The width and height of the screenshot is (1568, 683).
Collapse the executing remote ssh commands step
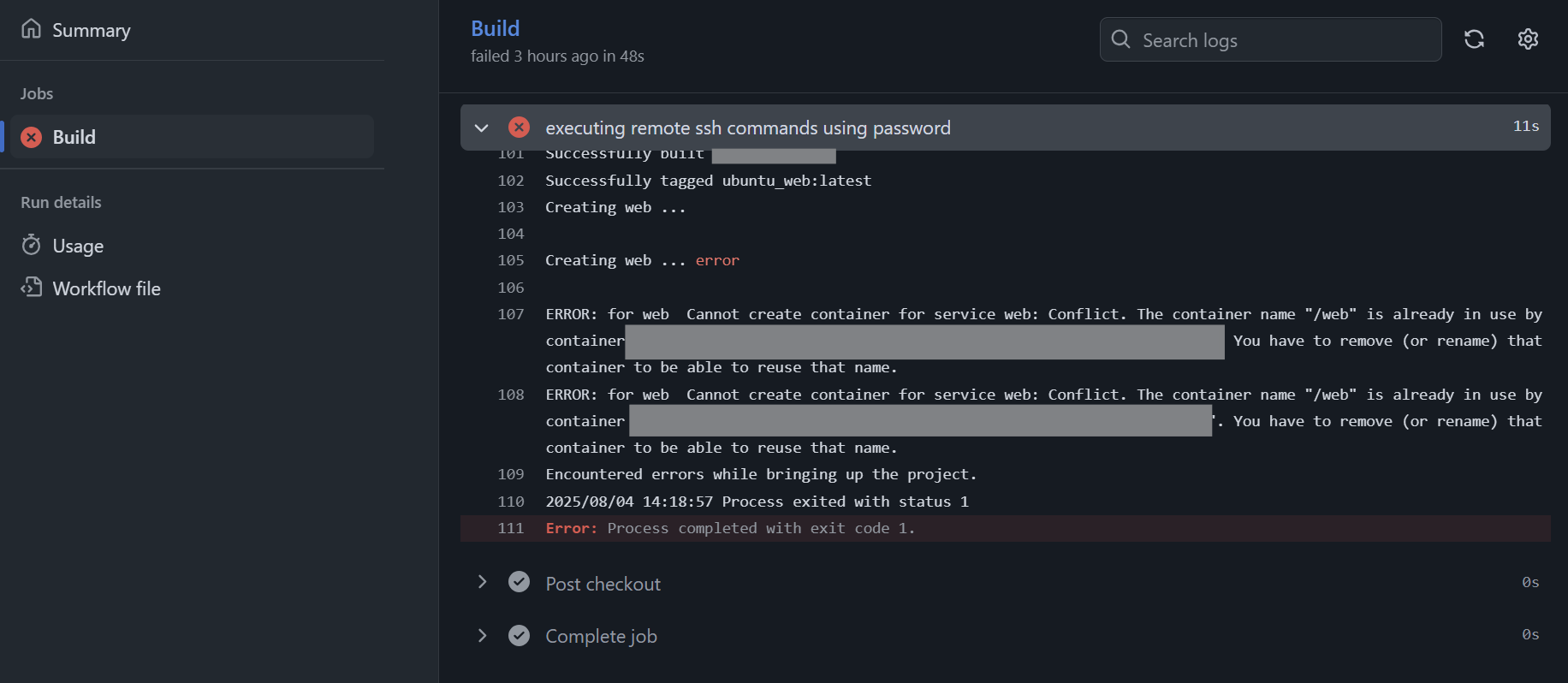pos(482,128)
